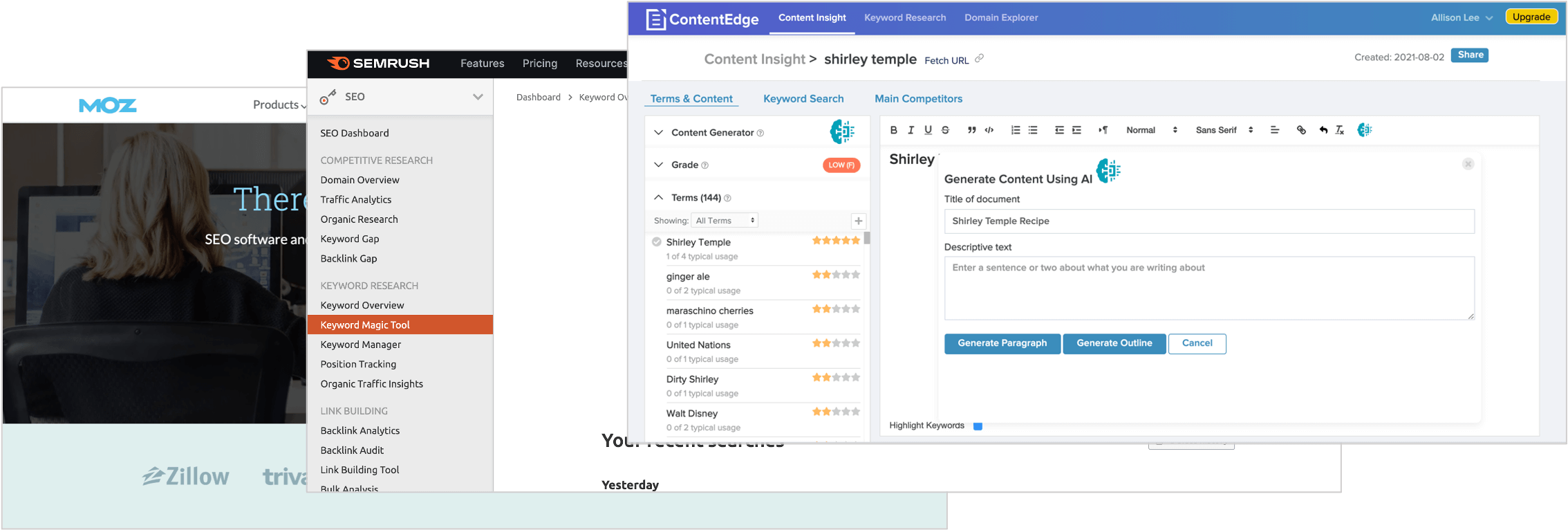Viewport: 1568px width, 530px height.
Task: Click the link icon next to Fetch URL
Action: click(979, 59)
